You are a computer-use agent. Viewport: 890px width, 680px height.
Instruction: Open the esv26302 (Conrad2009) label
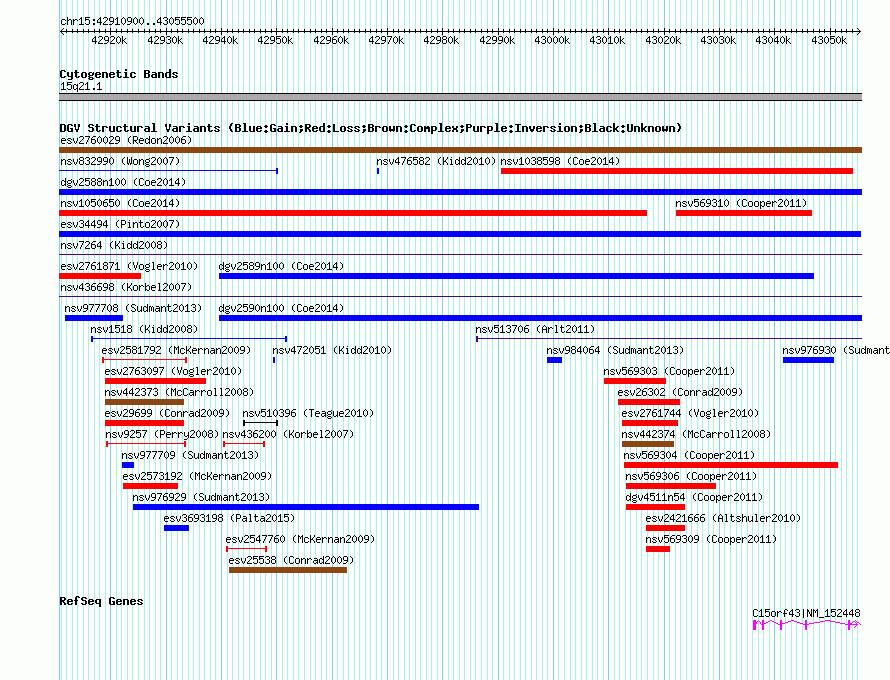pos(680,392)
